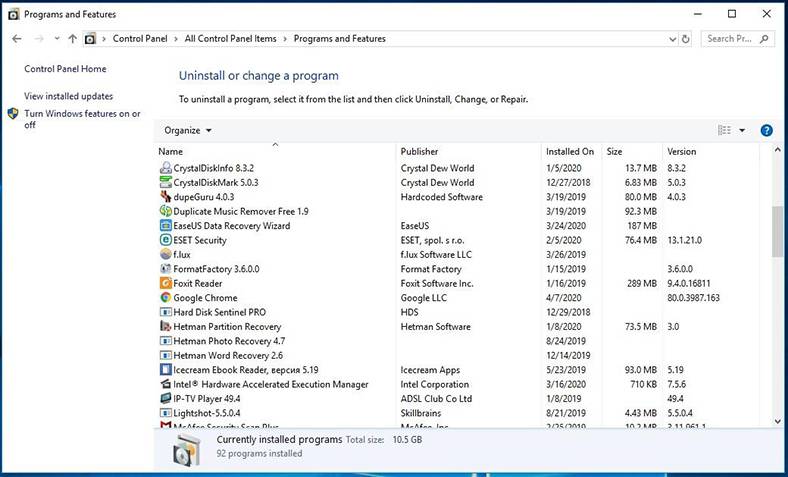This screenshot has height=477, width=788.
Task: Sort by the Version column header
Action: click(x=711, y=151)
